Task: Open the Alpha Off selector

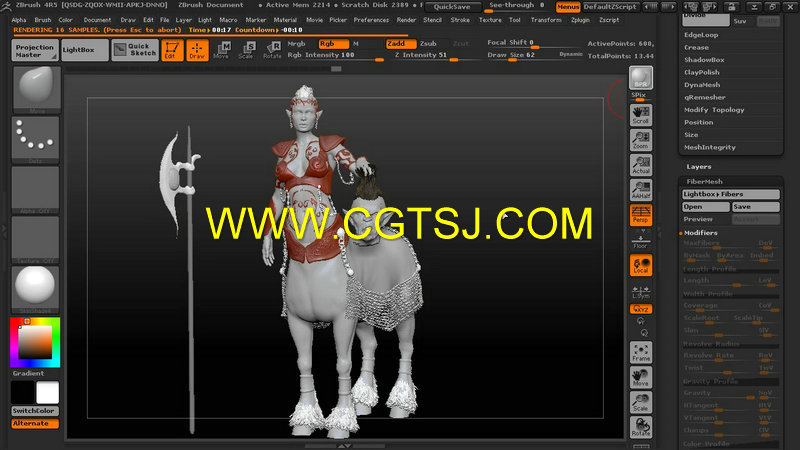Action: click(x=36, y=190)
